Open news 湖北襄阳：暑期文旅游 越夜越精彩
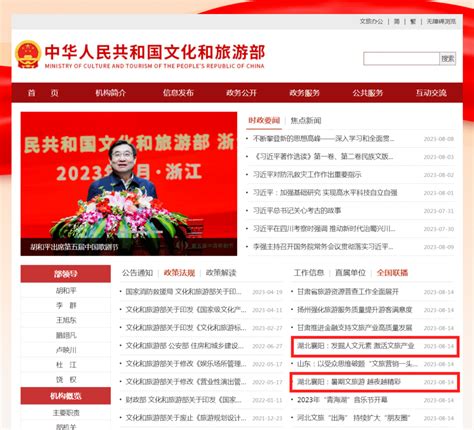The image size is (474, 430). click(349, 382)
